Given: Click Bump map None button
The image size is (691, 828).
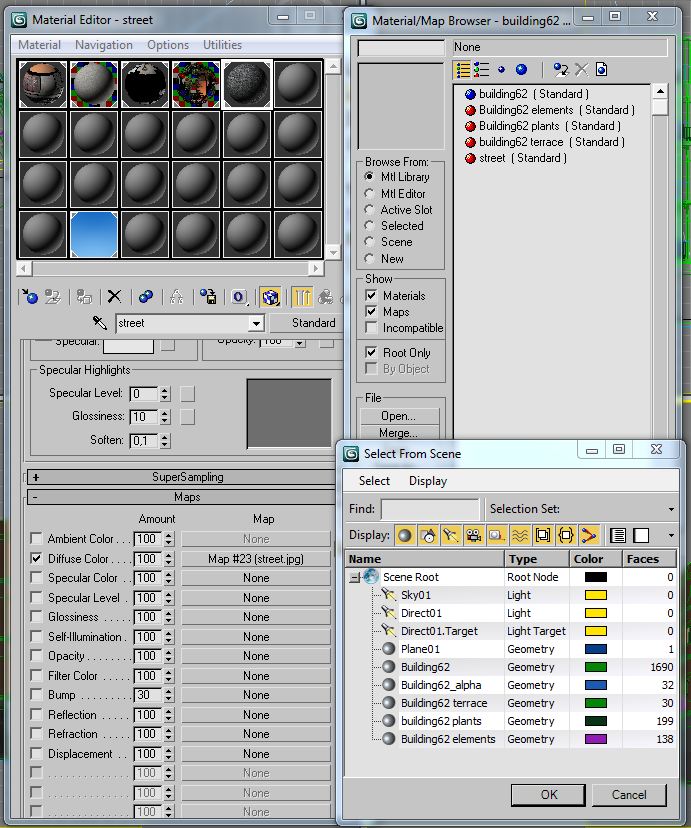Looking at the screenshot, I should point(255,695).
